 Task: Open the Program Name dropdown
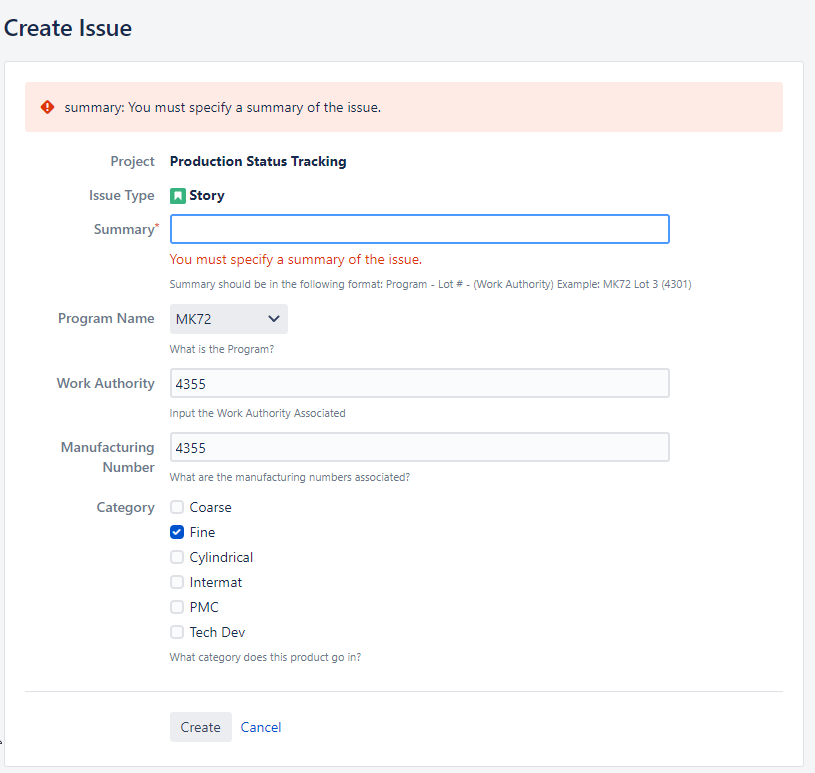[x=228, y=318]
